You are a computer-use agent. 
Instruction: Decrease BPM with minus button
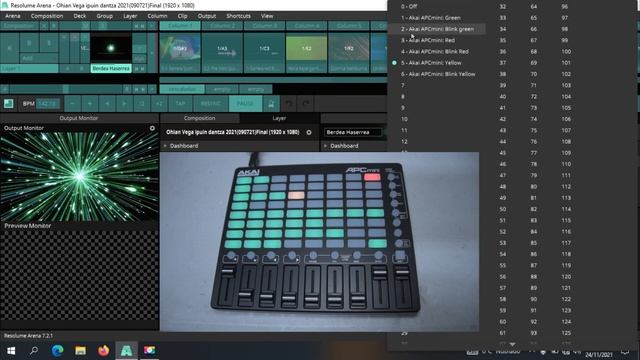[72, 104]
